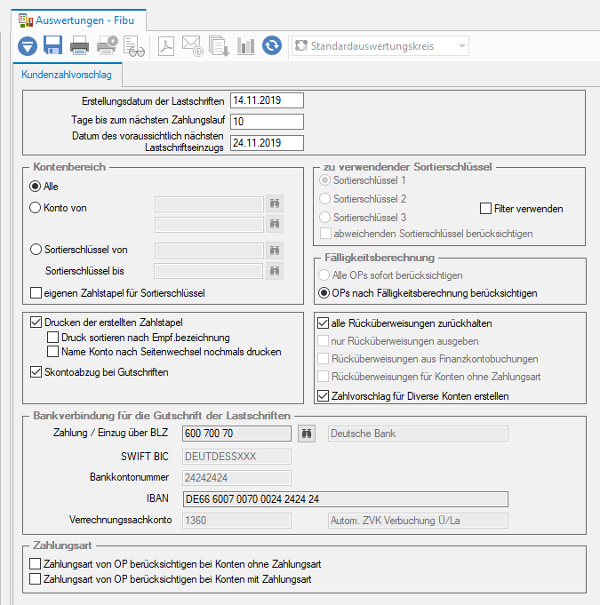This screenshot has height=605, width=600.
Task: Click the print with options icon
Action: click(x=107, y=45)
